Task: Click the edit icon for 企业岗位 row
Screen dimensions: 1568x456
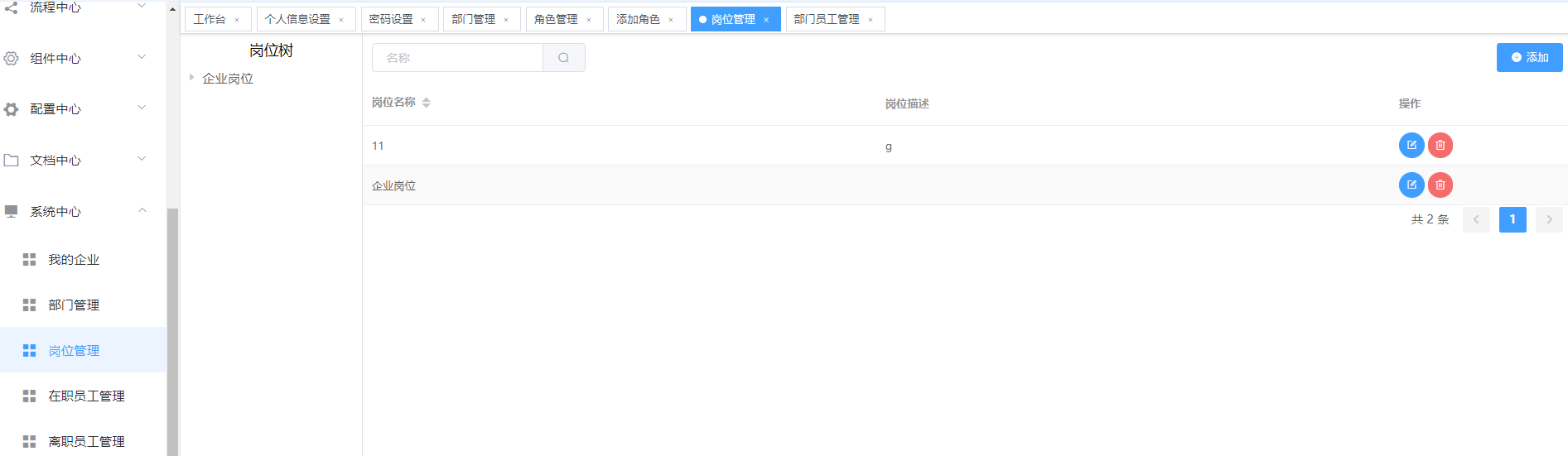Action: 1411,185
